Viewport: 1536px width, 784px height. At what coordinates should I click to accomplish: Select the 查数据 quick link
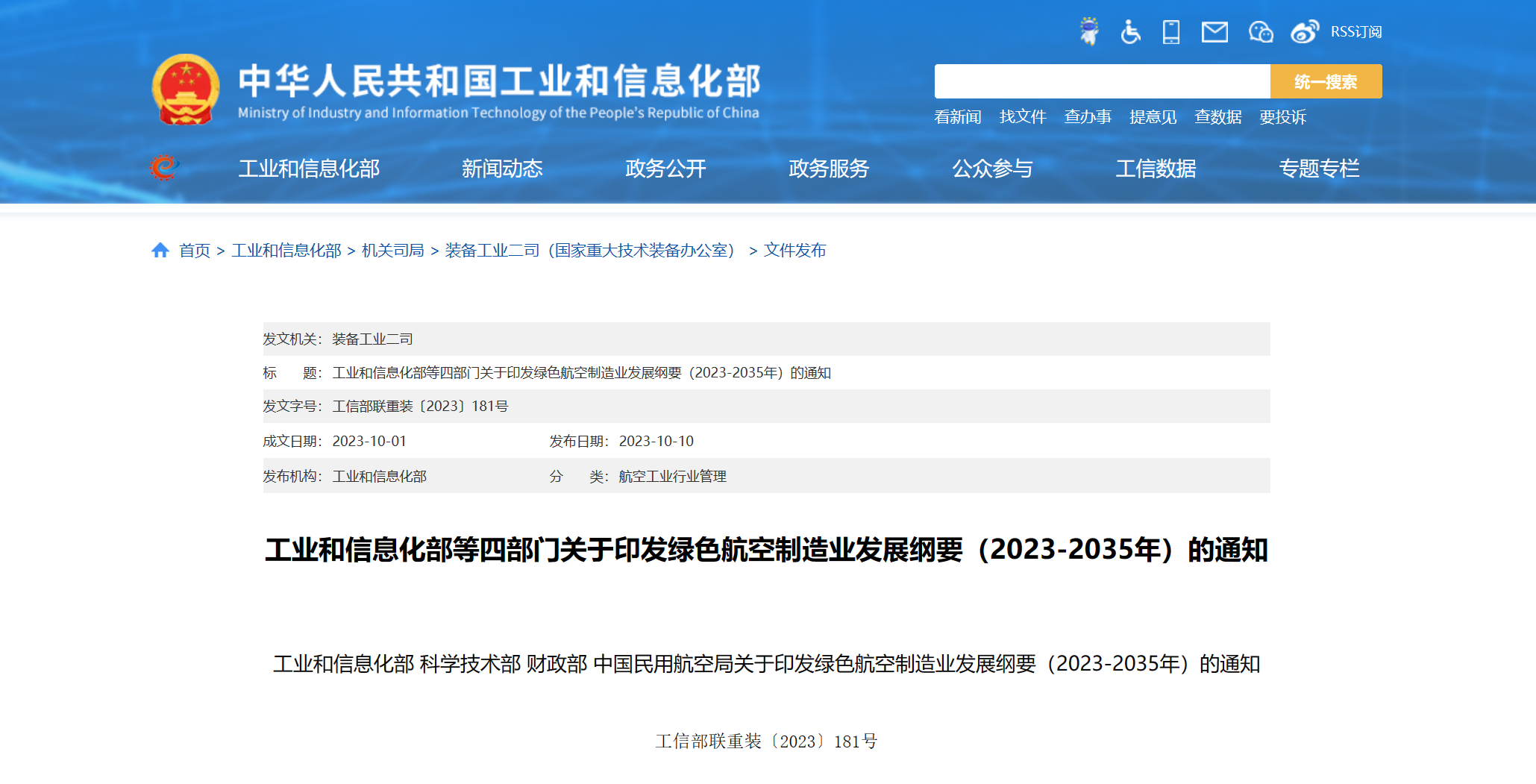tap(1217, 117)
